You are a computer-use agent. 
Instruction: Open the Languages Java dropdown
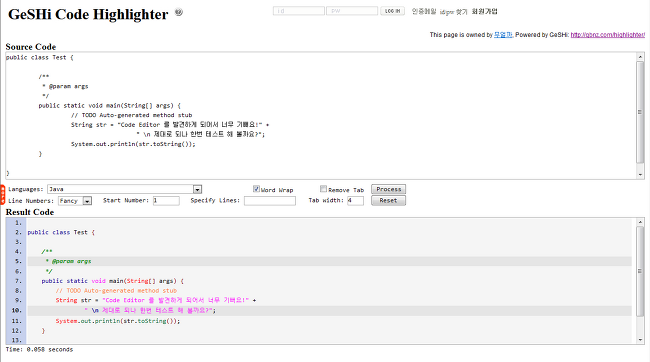(124, 189)
